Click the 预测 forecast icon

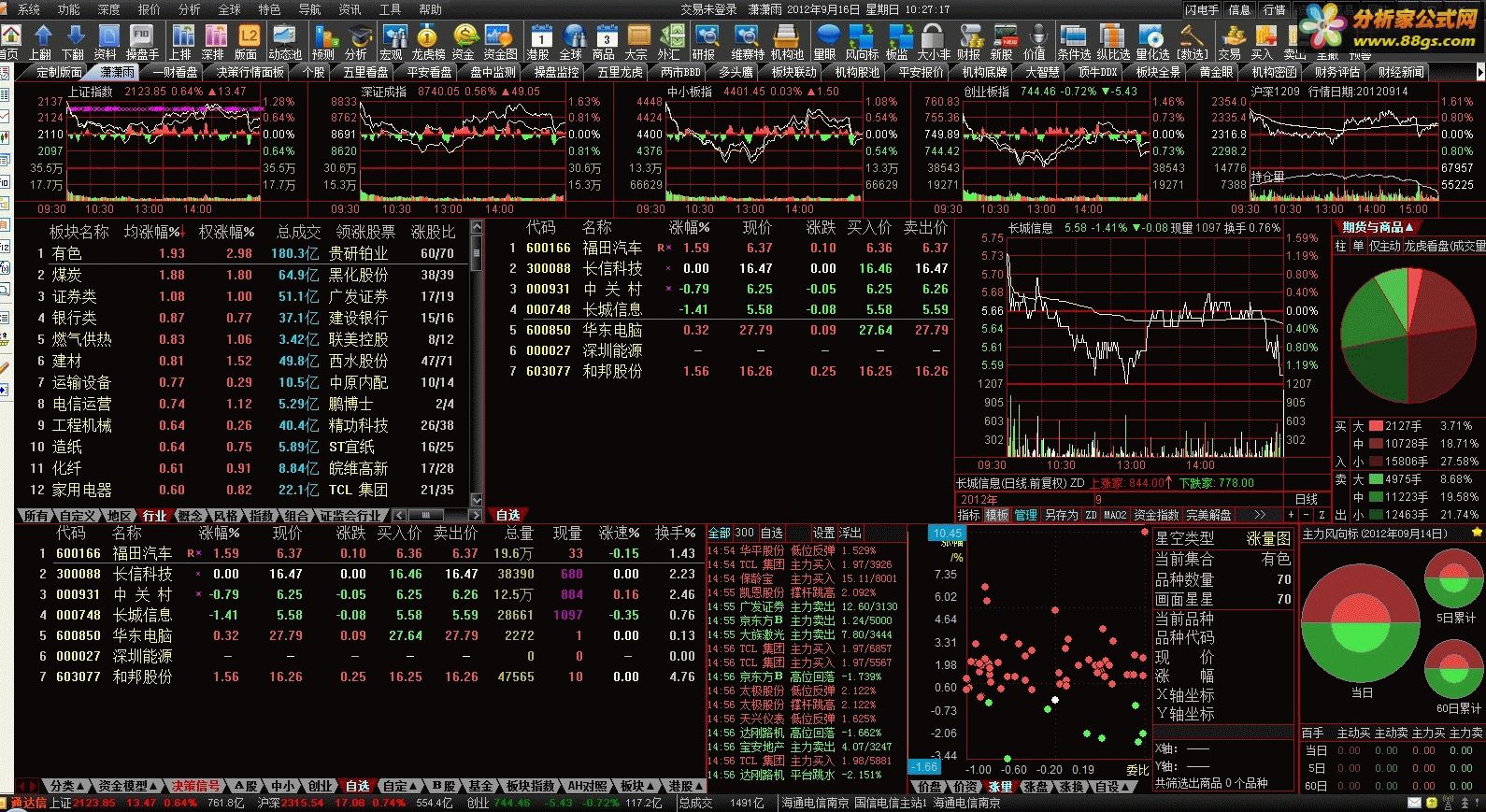pos(324,42)
